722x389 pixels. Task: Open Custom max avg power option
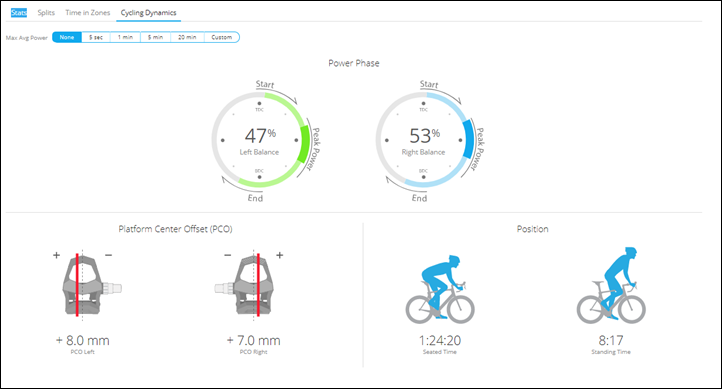[x=221, y=37]
